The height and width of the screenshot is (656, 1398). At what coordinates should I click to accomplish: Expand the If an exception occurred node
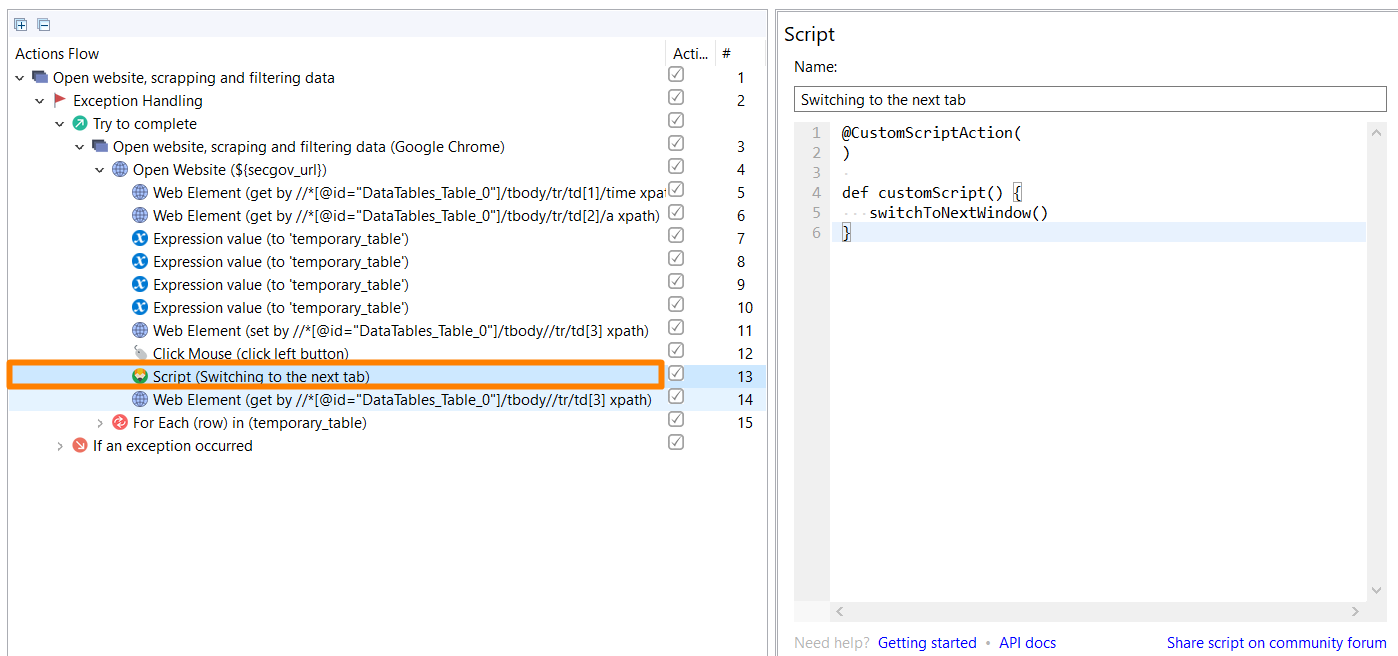click(60, 445)
